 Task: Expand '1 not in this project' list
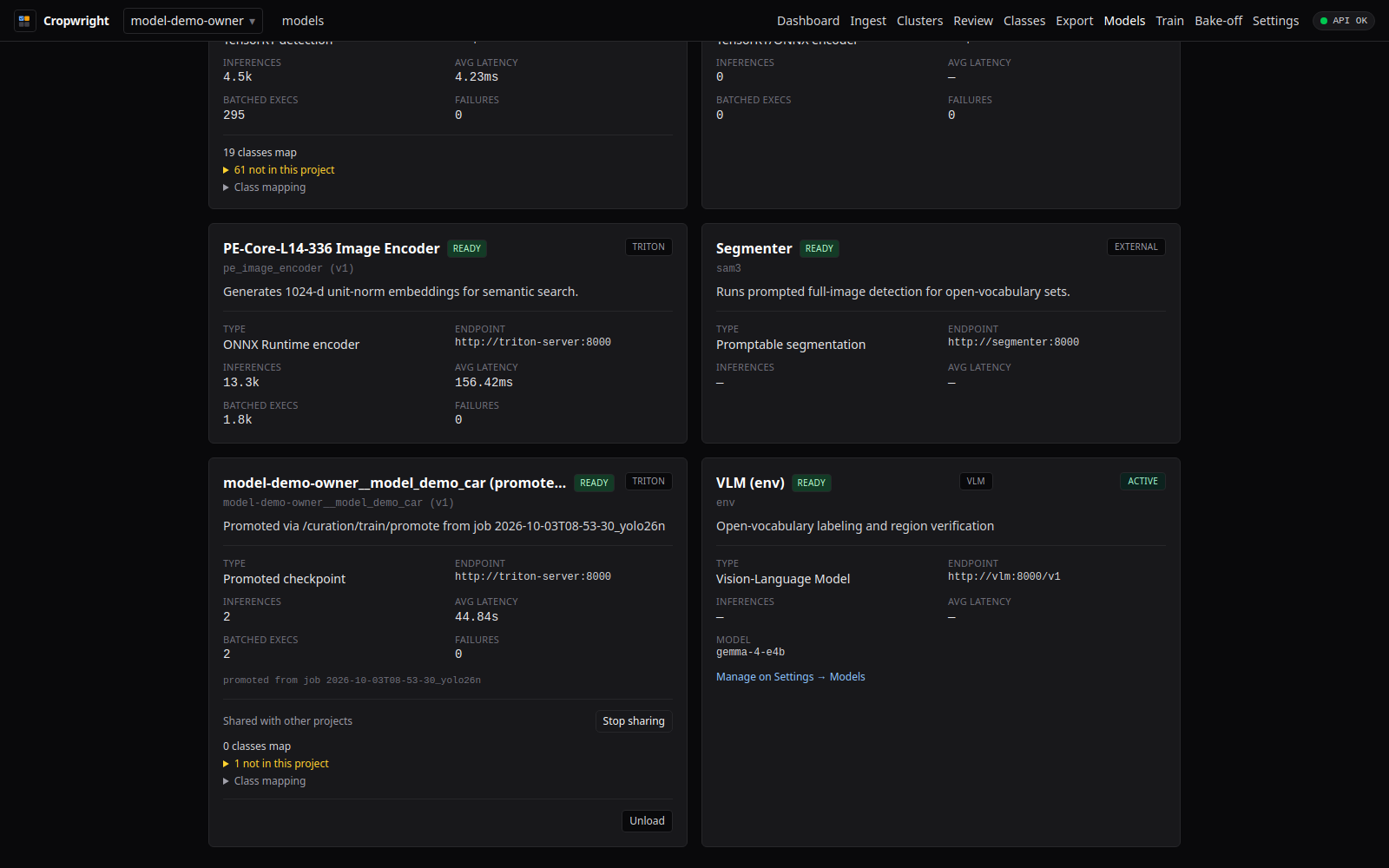(276, 764)
